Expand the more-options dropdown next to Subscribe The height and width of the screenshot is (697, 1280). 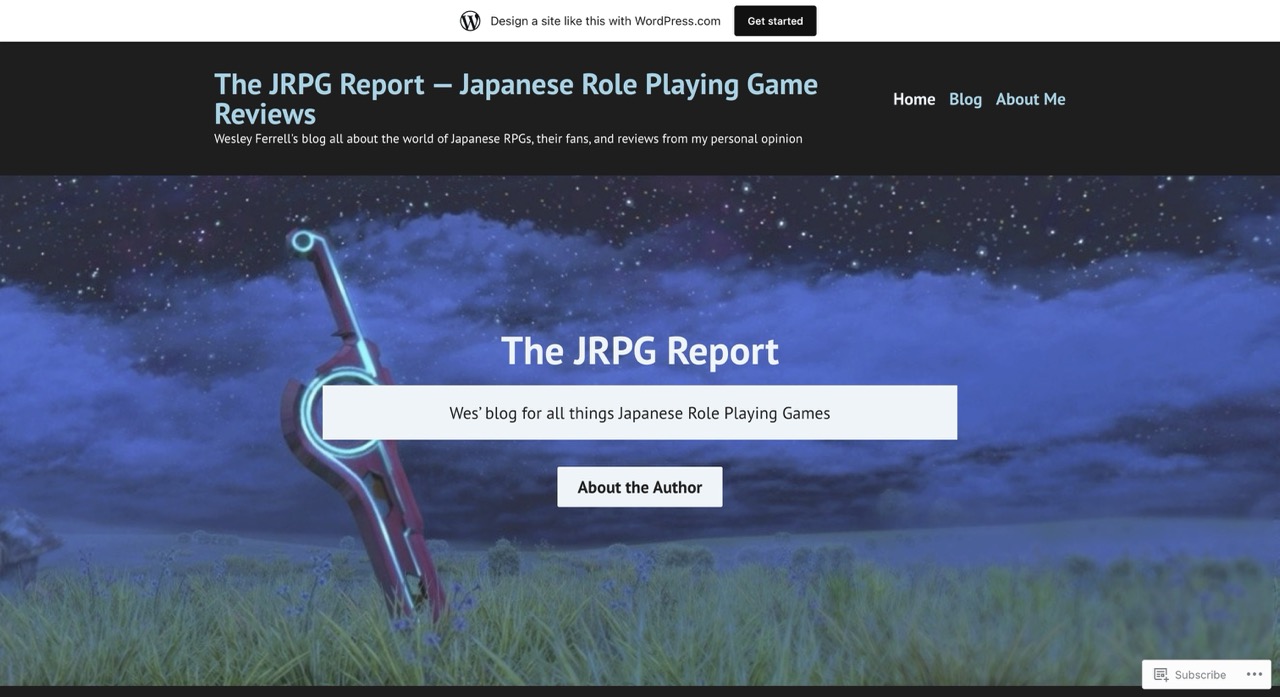(x=1253, y=674)
